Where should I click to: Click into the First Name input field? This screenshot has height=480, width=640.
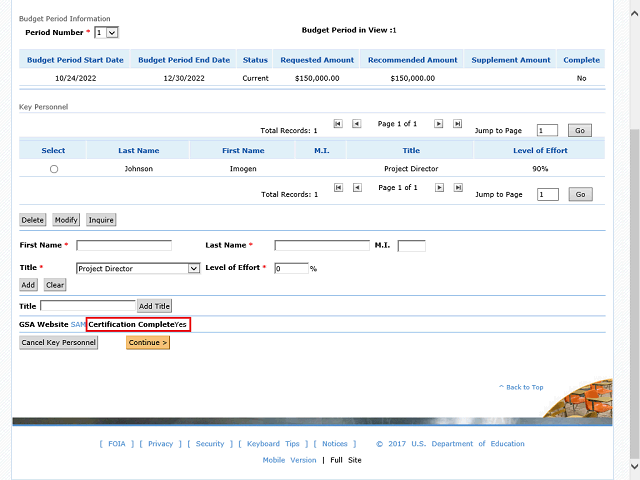click(124, 245)
